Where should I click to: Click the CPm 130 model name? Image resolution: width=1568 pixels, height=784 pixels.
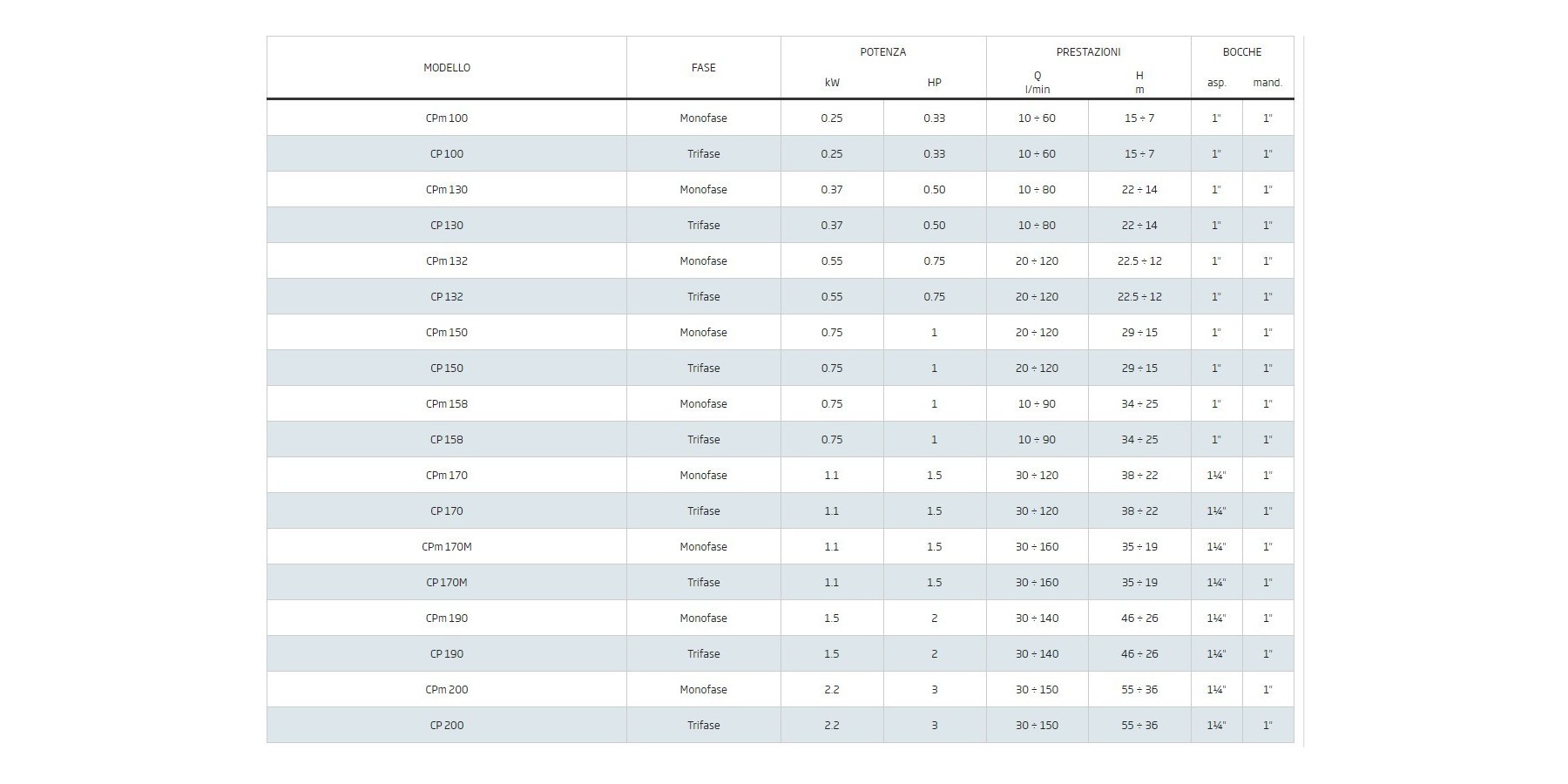coord(447,190)
